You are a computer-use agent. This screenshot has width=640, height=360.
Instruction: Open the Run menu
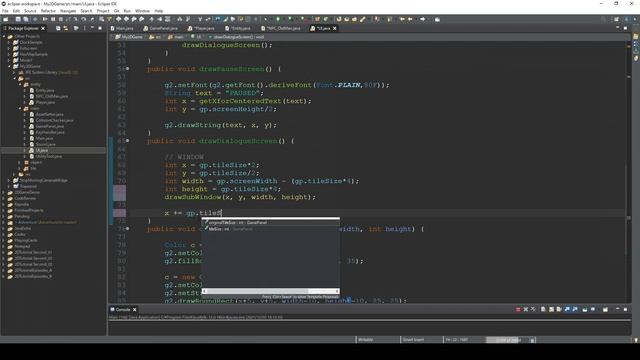point(127,11)
